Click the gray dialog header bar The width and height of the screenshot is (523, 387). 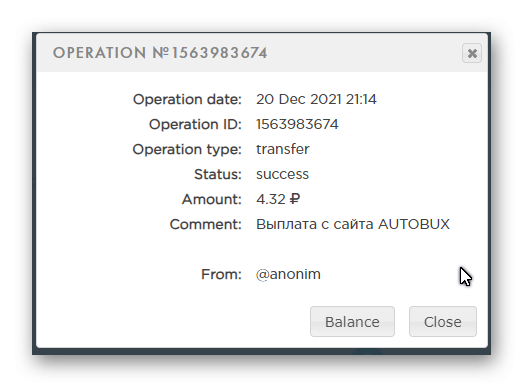(x=262, y=53)
